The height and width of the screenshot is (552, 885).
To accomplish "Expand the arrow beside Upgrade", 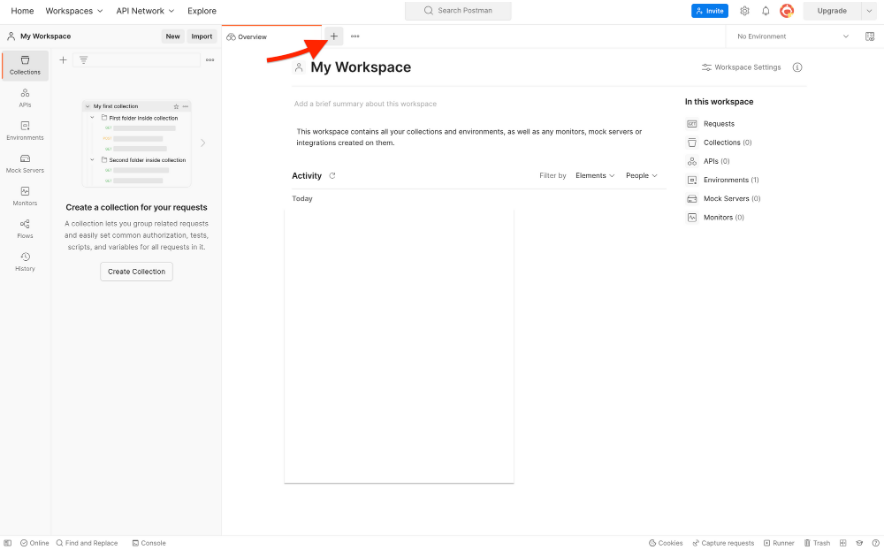I will (x=869, y=11).
